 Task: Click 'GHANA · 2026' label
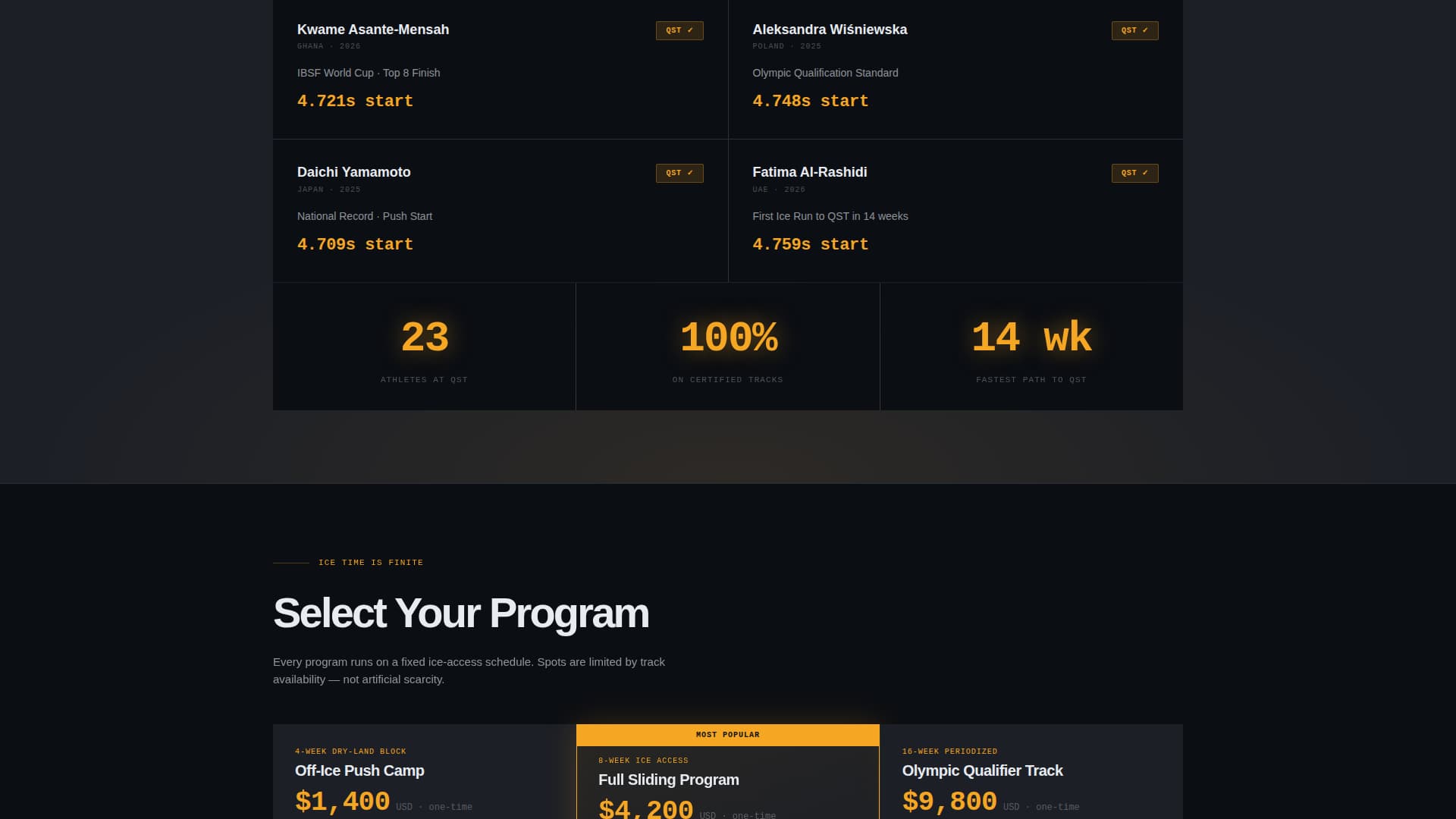point(329,46)
